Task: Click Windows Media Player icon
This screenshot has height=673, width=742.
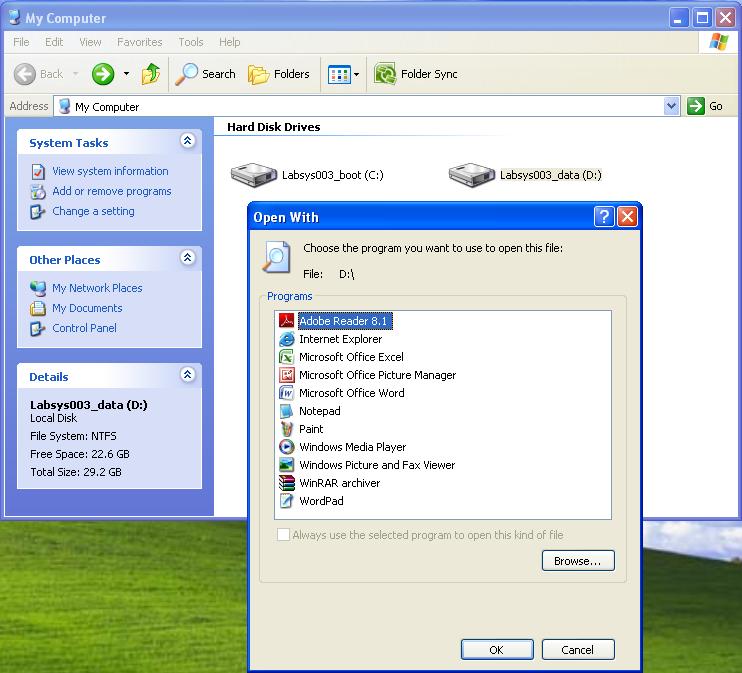Action: click(x=286, y=447)
